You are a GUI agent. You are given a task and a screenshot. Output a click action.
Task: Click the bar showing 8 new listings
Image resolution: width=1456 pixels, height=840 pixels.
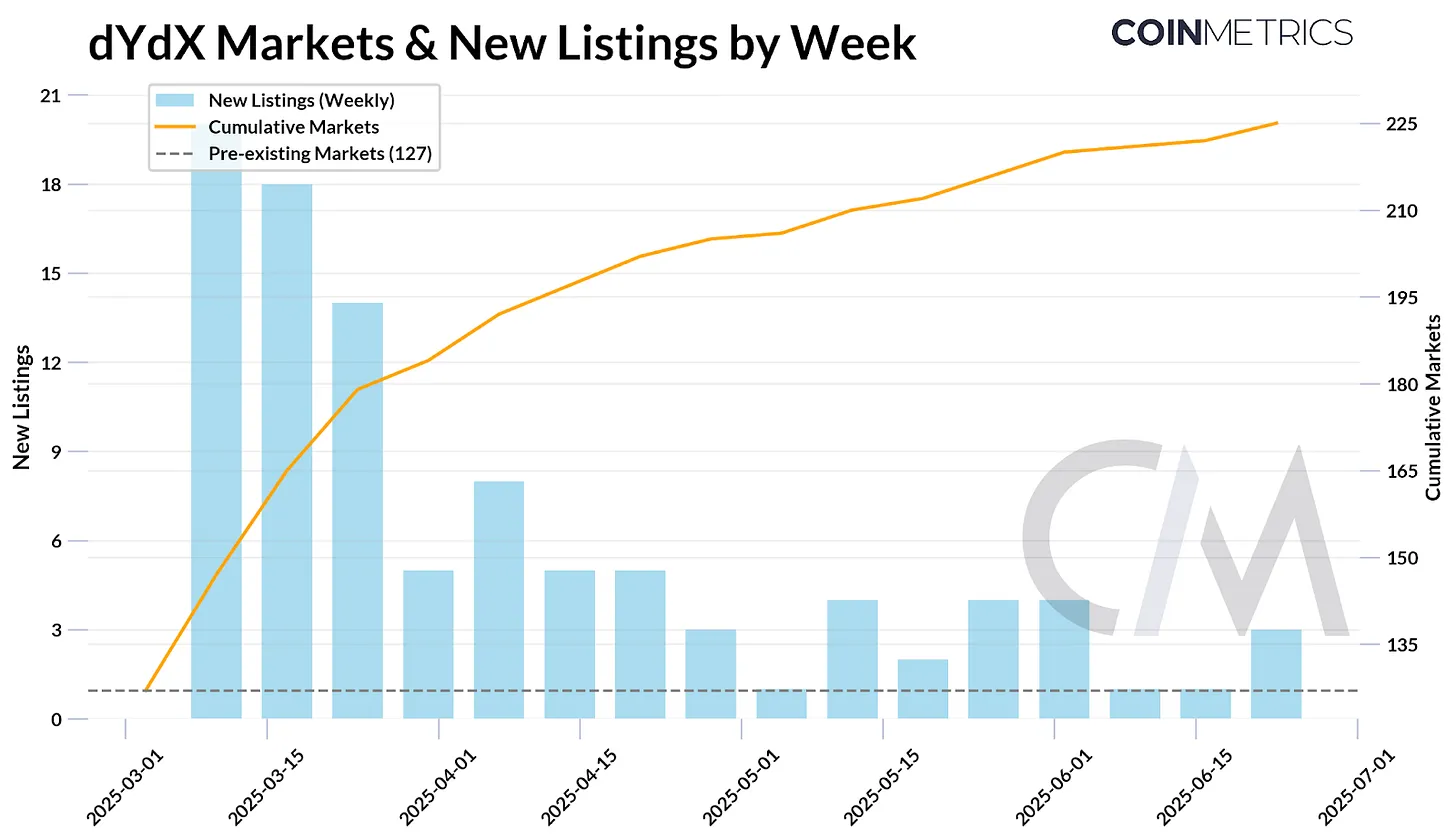499,600
